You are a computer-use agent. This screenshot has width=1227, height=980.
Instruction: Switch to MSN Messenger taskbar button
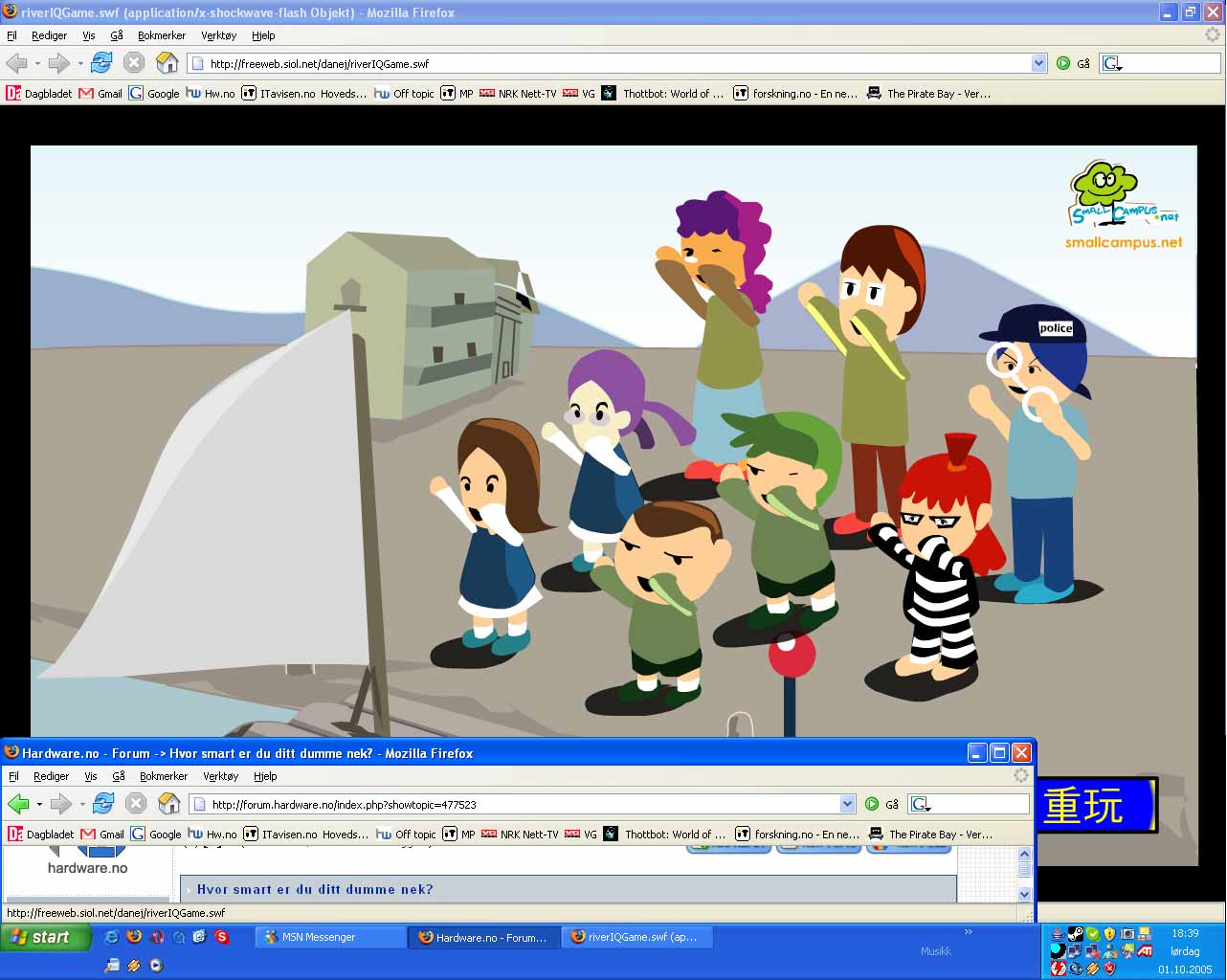click(330, 937)
